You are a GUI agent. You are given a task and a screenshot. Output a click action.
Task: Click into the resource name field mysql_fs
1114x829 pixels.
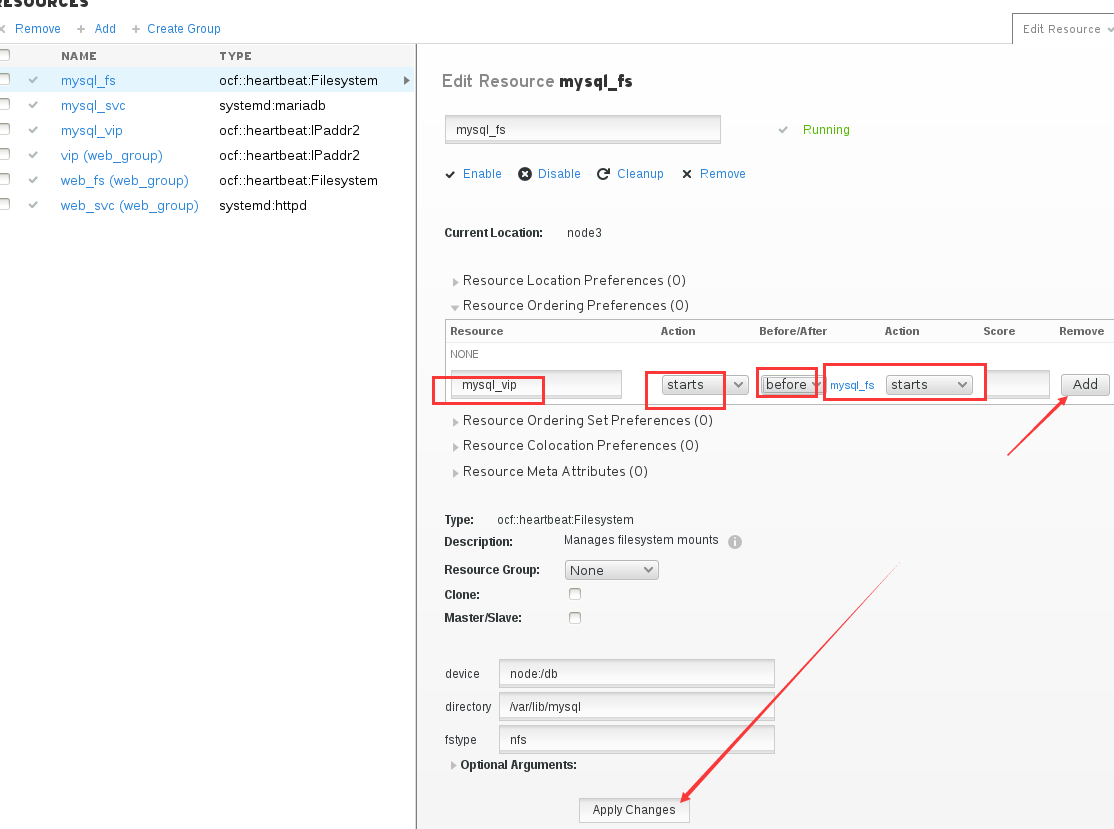(583, 129)
